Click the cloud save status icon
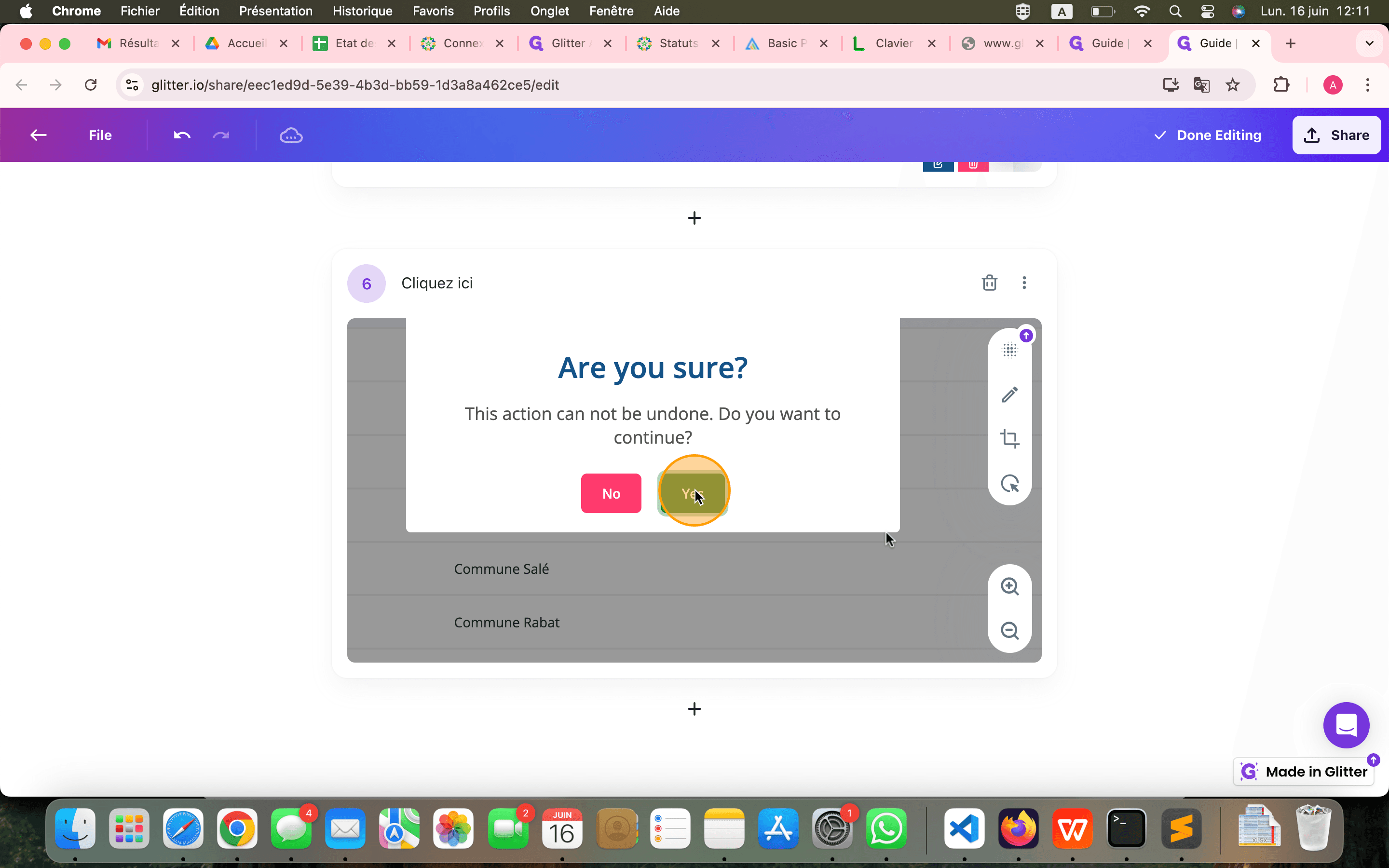This screenshot has height=868, width=1389. click(291, 136)
